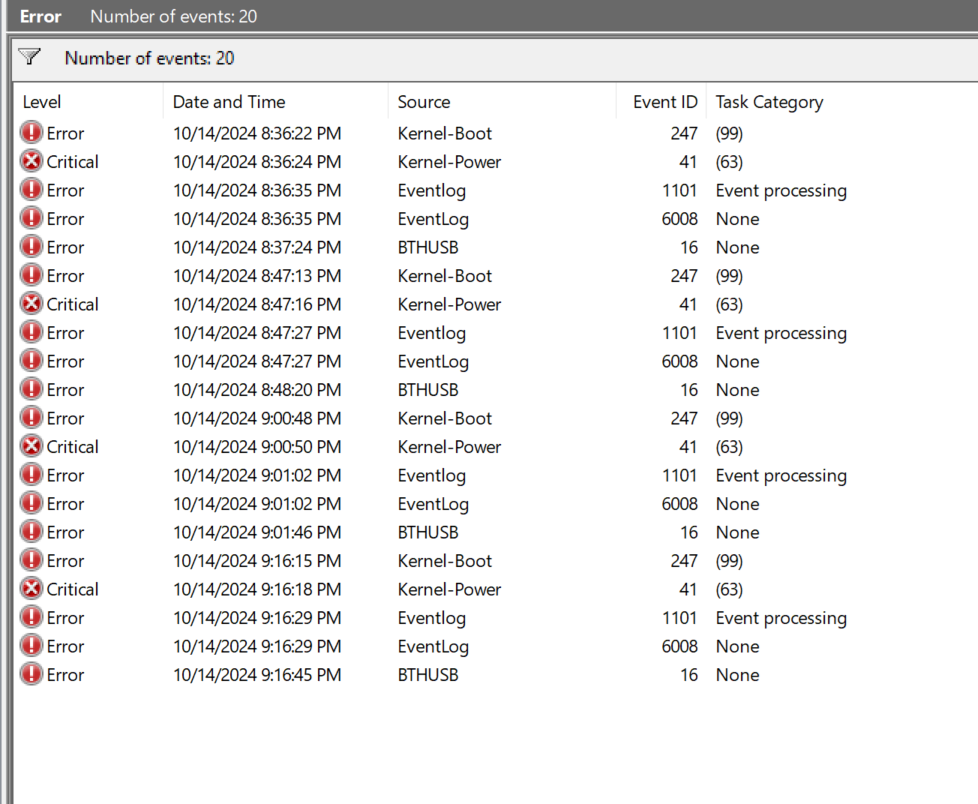
Task: Click the 'Error' view title in header bar
Action: pos(41,16)
